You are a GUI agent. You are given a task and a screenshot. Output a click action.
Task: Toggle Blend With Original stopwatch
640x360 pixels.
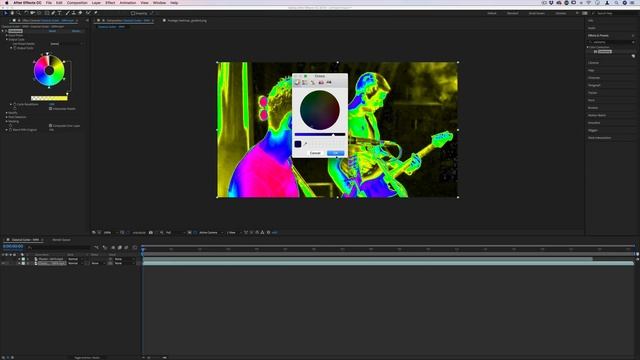click(11, 130)
